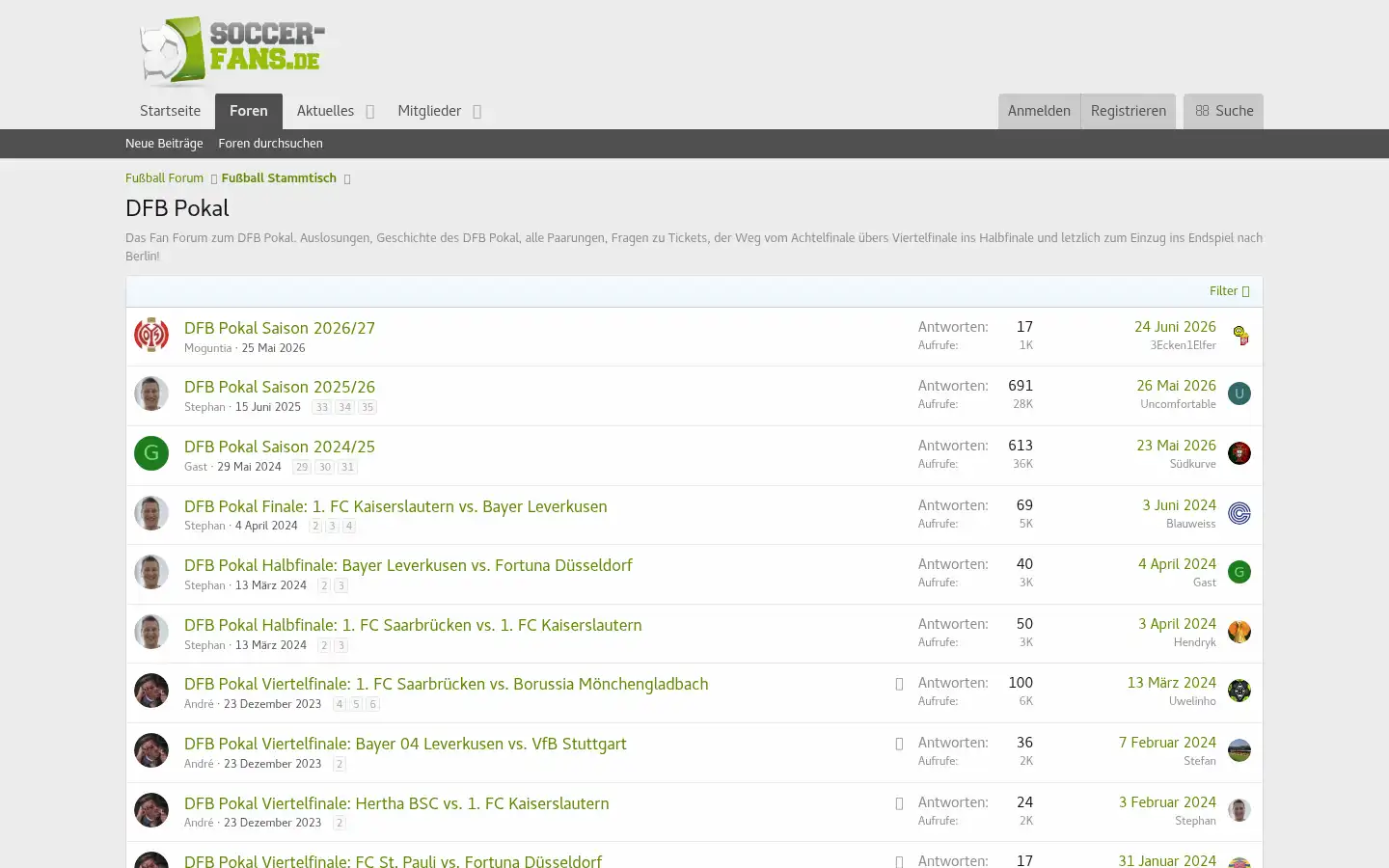Open the Kaiserslautern vs. Bayer Leverkusen Finale thread
The image size is (1389, 868).
[x=395, y=506]
